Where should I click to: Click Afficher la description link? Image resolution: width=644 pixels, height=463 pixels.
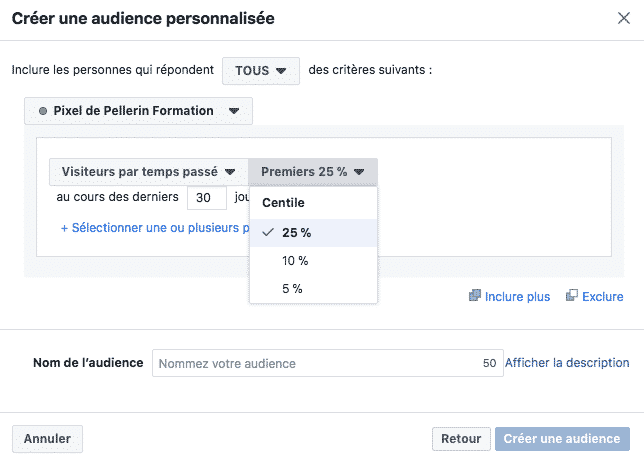tap(567, 363)
